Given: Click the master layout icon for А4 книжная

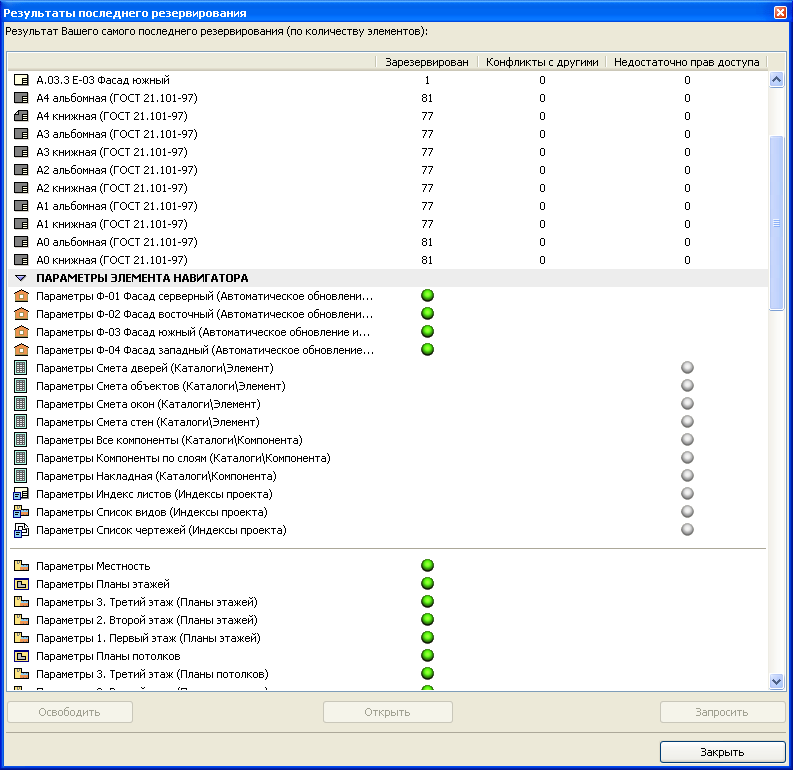Looking at the screenshot, I should coord(21,116).
